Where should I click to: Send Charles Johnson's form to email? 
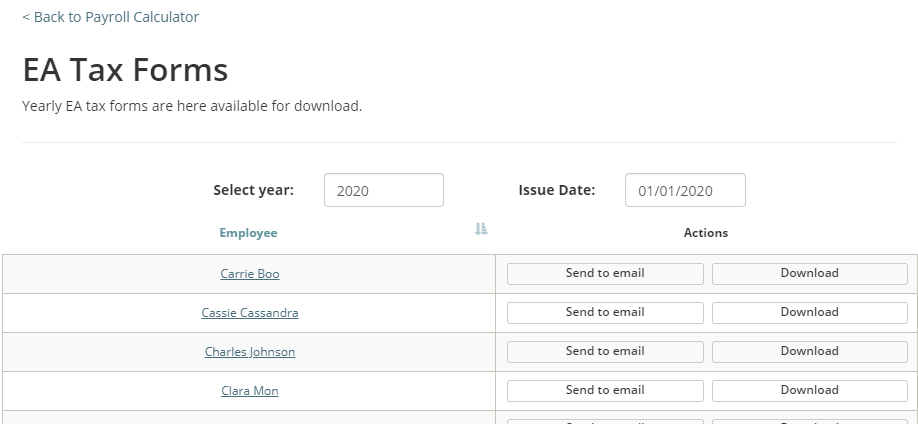click(605, 351)
